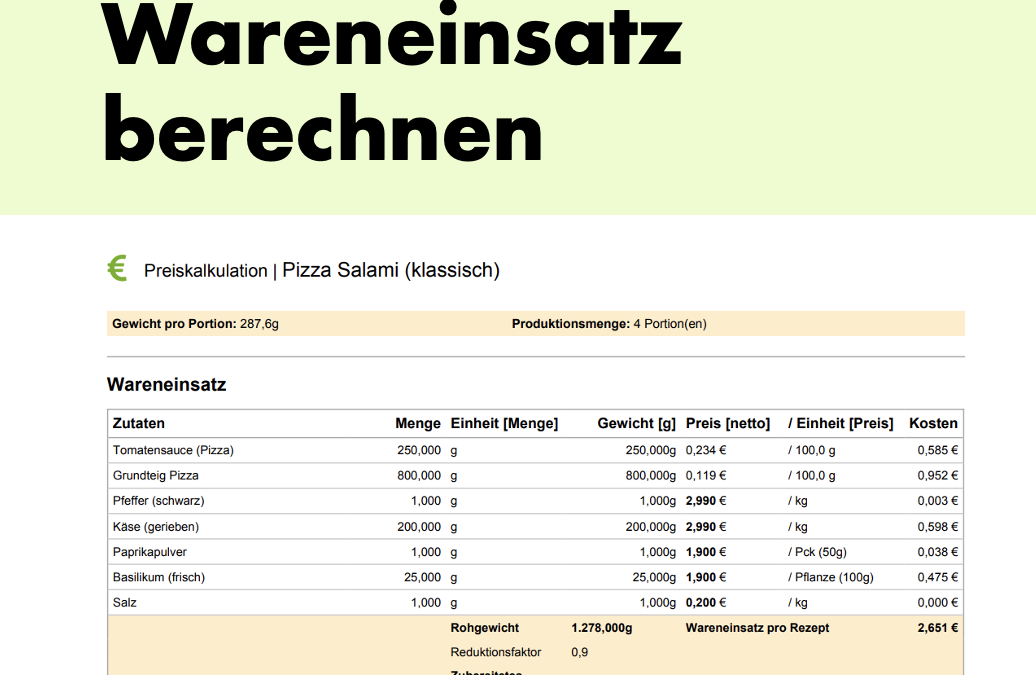Click Grundteig Pizza price 0,119 €
This screenshot has height=675, width=1036.
coord(706,476)
